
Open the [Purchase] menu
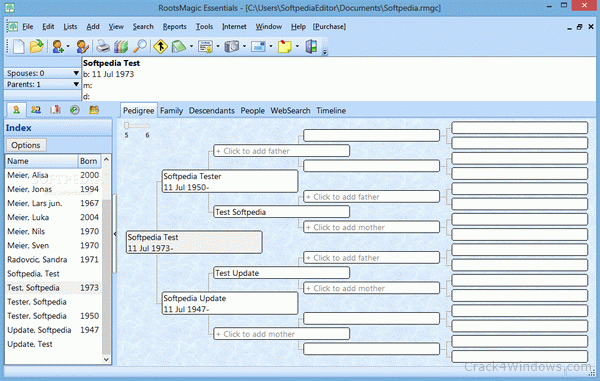pos(329,26)
